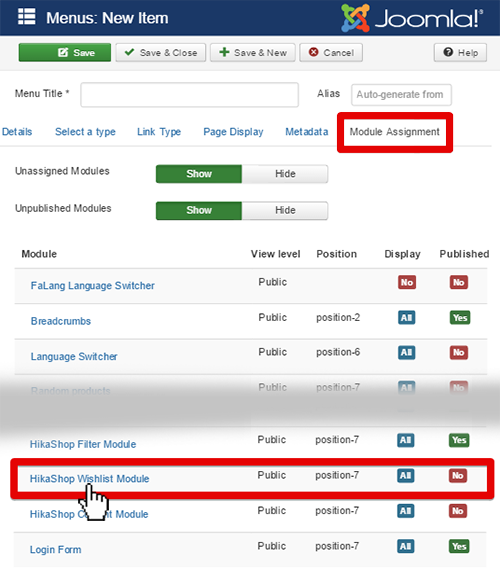The image size is (500, 570).
Task: Click the Position column header
Action: click(337, 254)
